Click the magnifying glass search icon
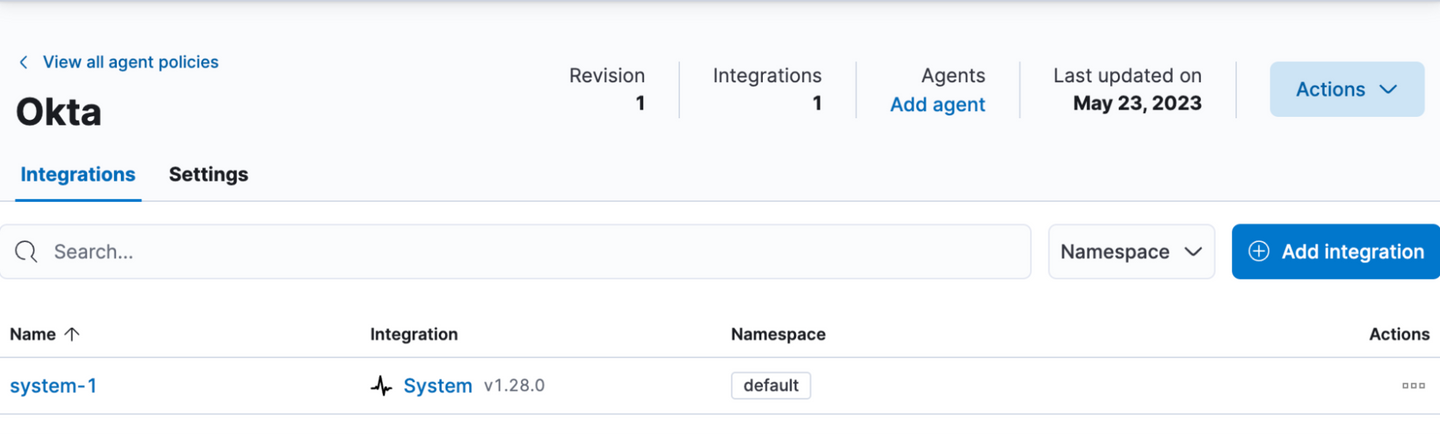Viewport: 1440px width, 436px height. [x=27, y=252]
